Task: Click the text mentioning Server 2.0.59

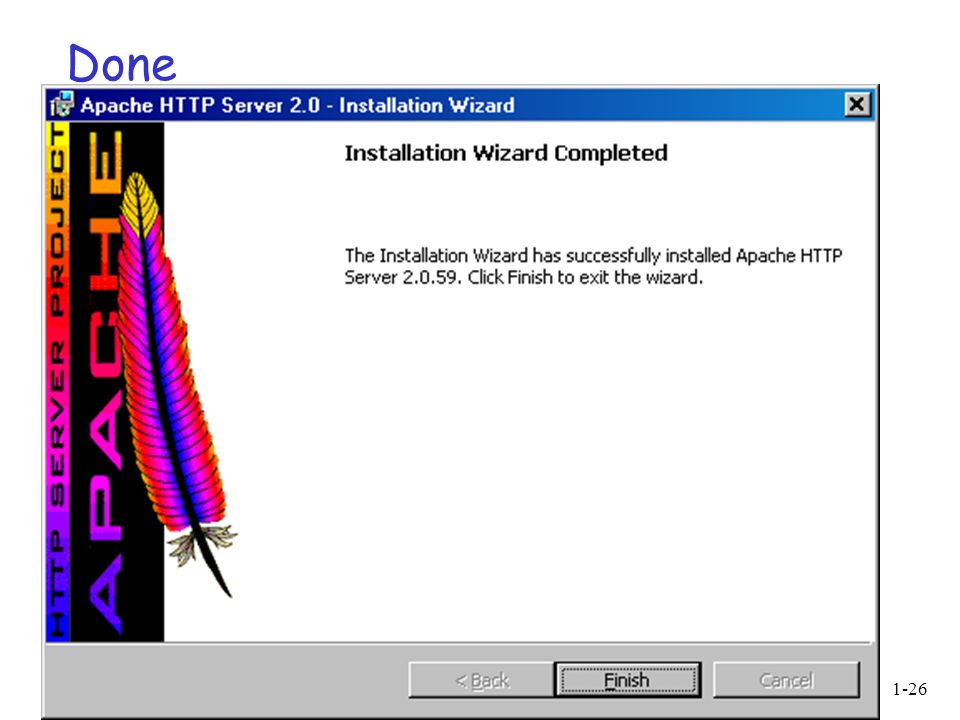Action: [x=593, y=266]
